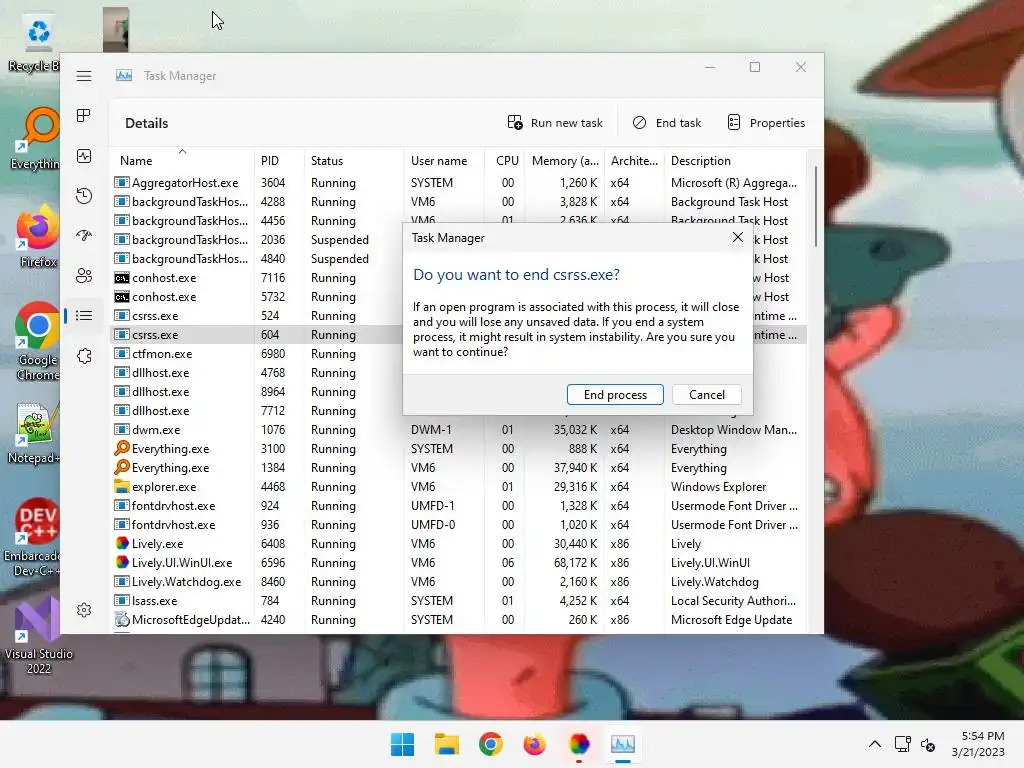
Task: Click the explorer.exe folder icon
Action: [x=121, y=487]
